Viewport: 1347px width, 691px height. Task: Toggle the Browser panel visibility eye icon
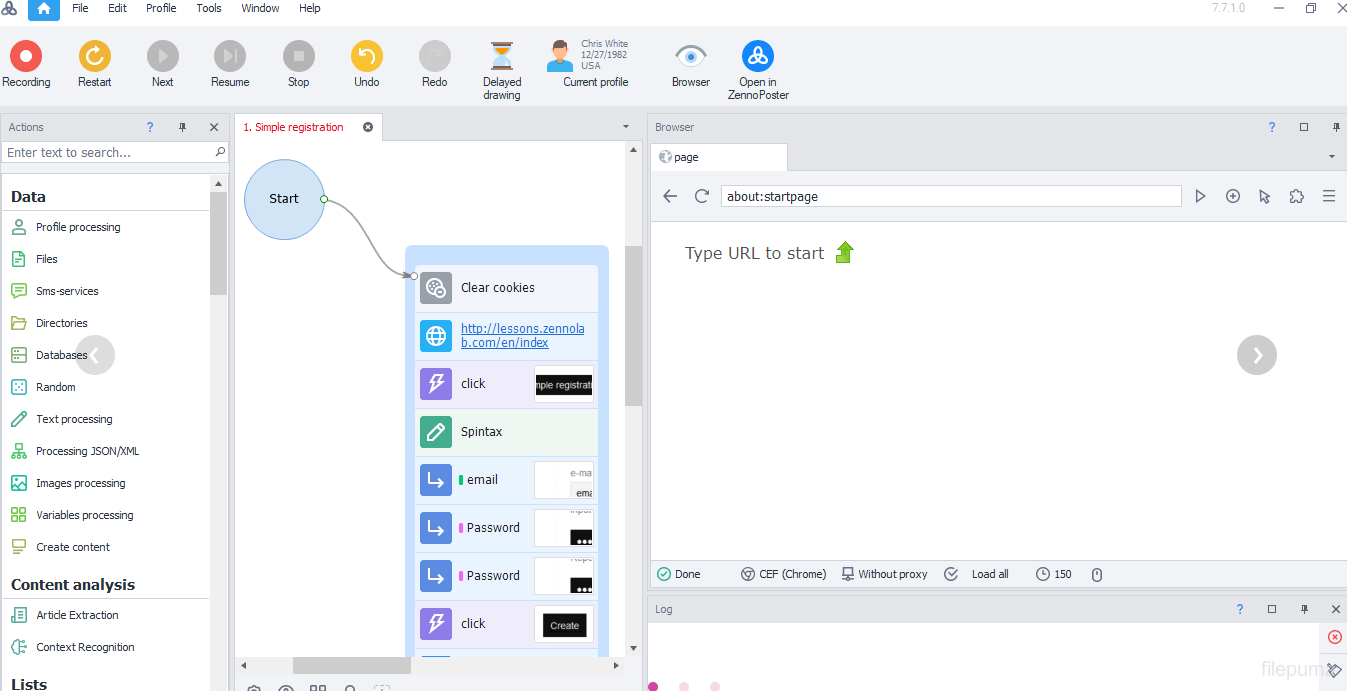pos(690,57)
